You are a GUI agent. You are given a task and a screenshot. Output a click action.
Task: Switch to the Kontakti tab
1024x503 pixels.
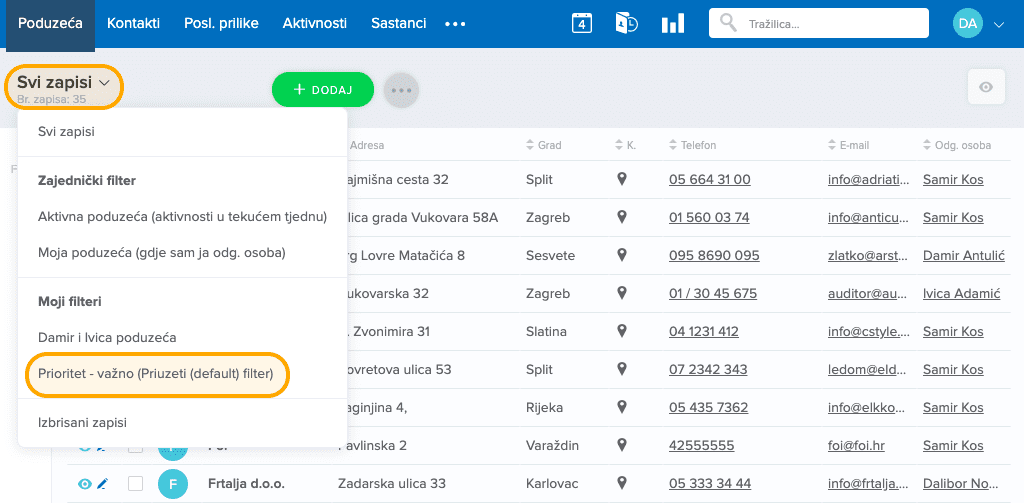click(133, 24)
